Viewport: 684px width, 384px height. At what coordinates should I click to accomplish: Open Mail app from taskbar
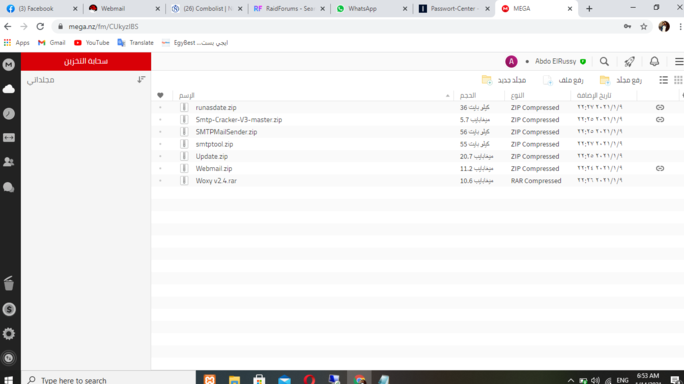[284, 379]
